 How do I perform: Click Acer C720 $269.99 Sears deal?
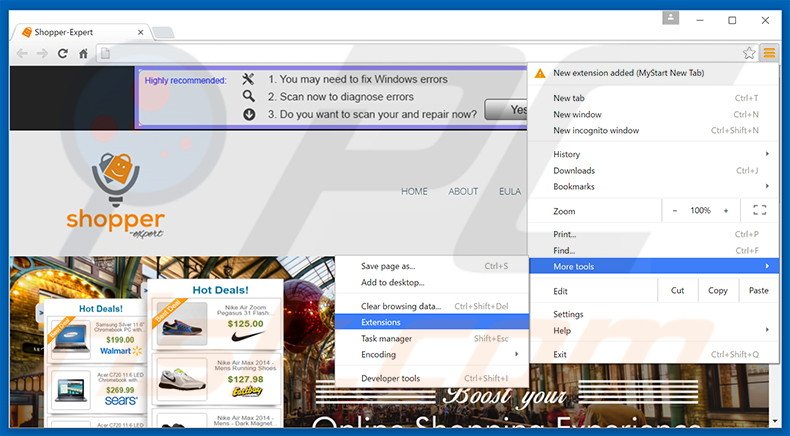click(x=98, y=390)
